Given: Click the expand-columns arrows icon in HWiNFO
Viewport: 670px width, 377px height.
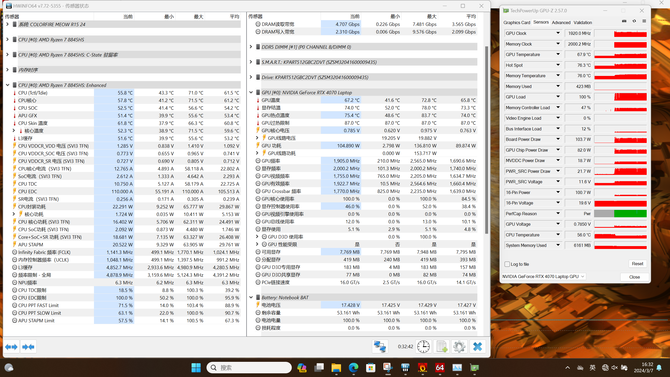Looking at the screenshot, I should tap(12, 347).
